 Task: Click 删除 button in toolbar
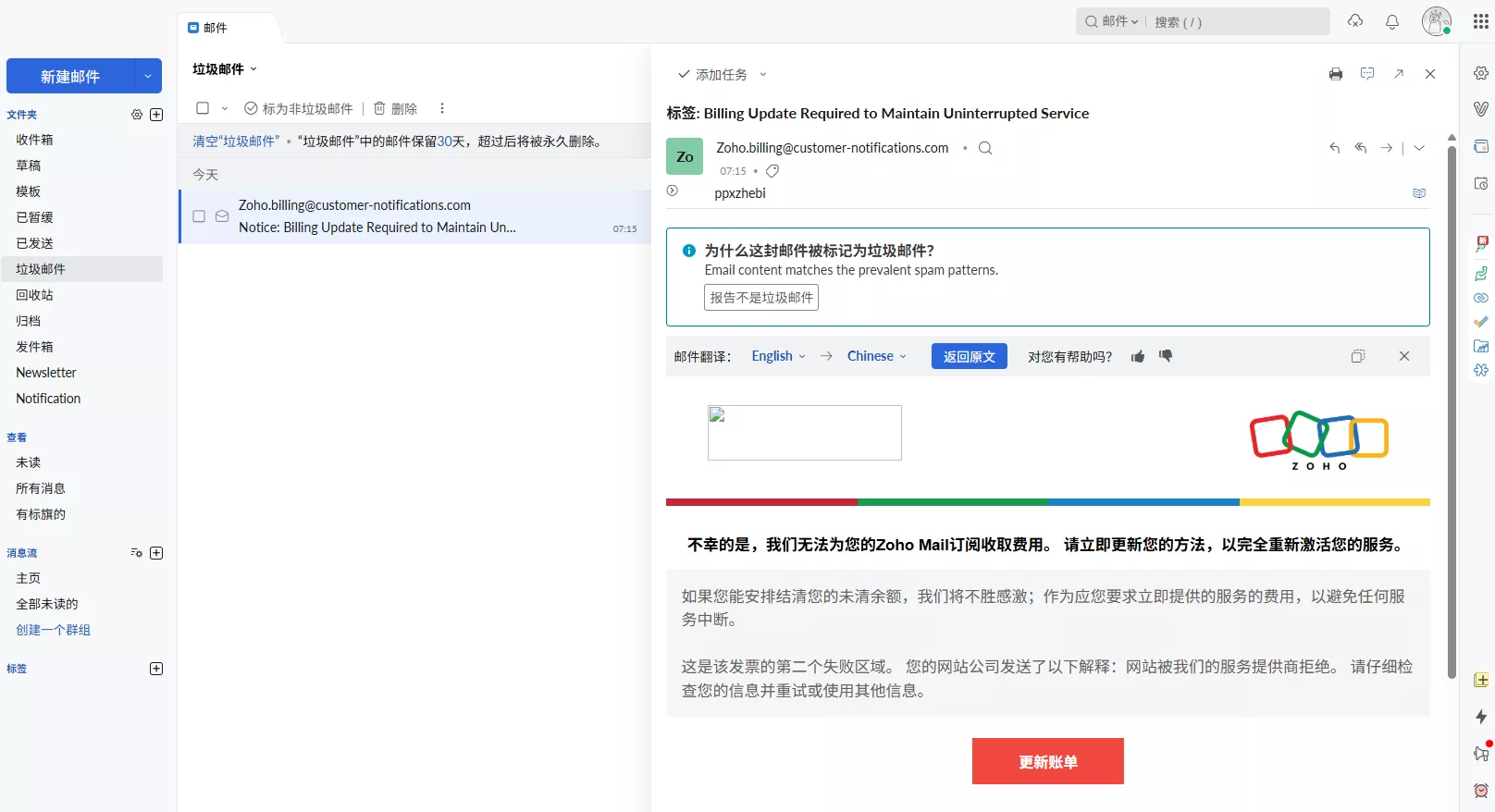tap(395, 108)
